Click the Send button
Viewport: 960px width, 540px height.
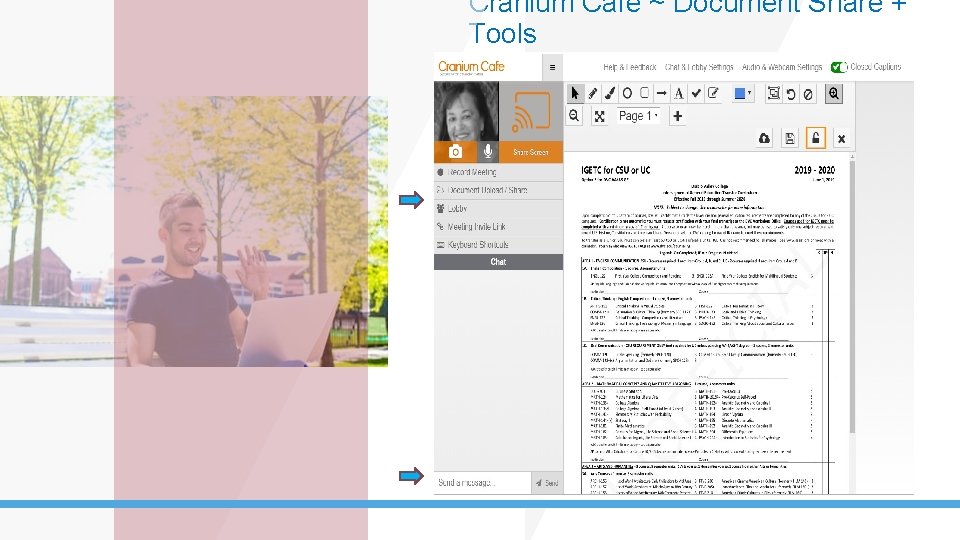coord(547,483)
